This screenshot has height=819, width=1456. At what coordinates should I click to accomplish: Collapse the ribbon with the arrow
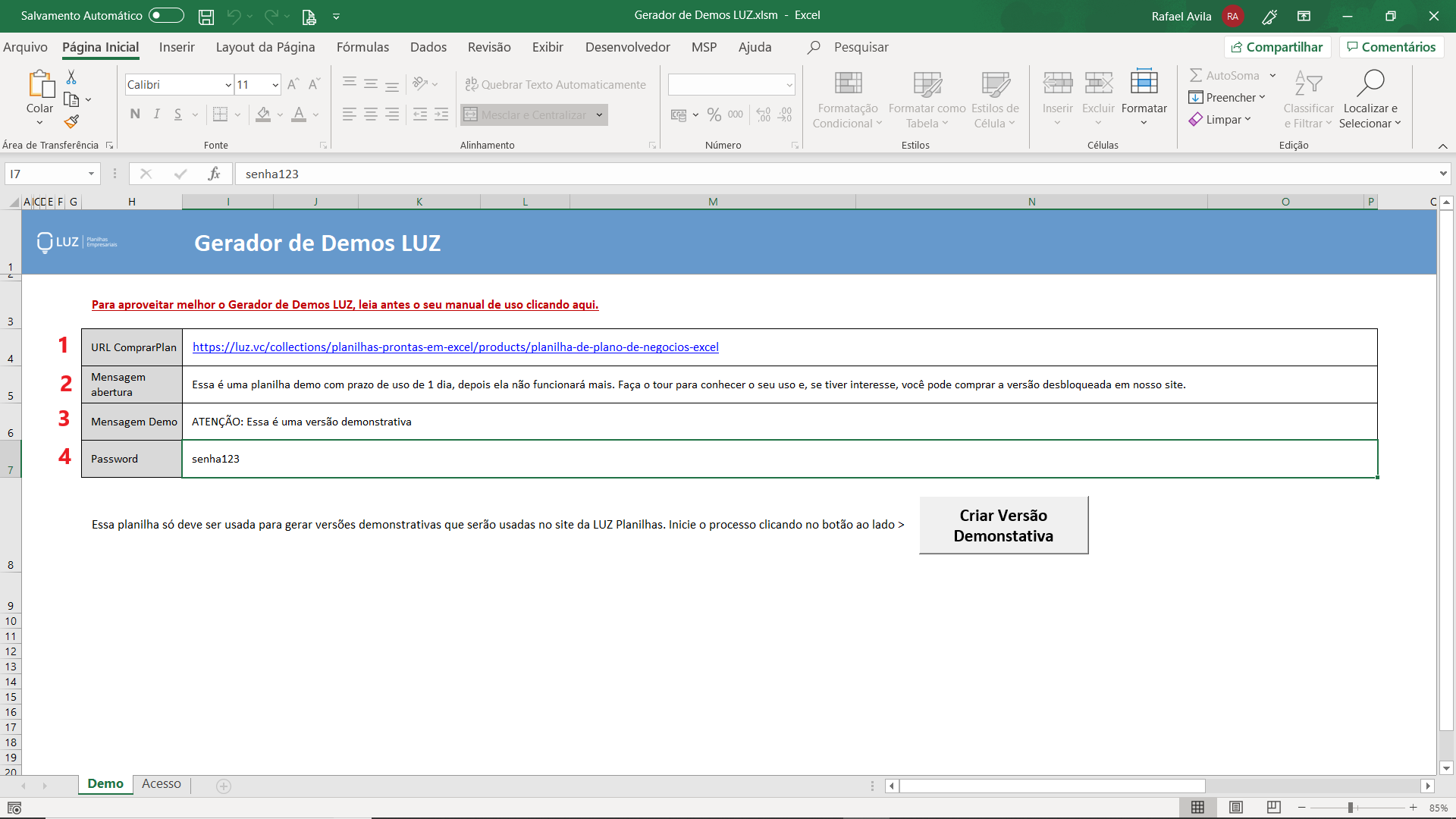click(x=1442, y=146)
